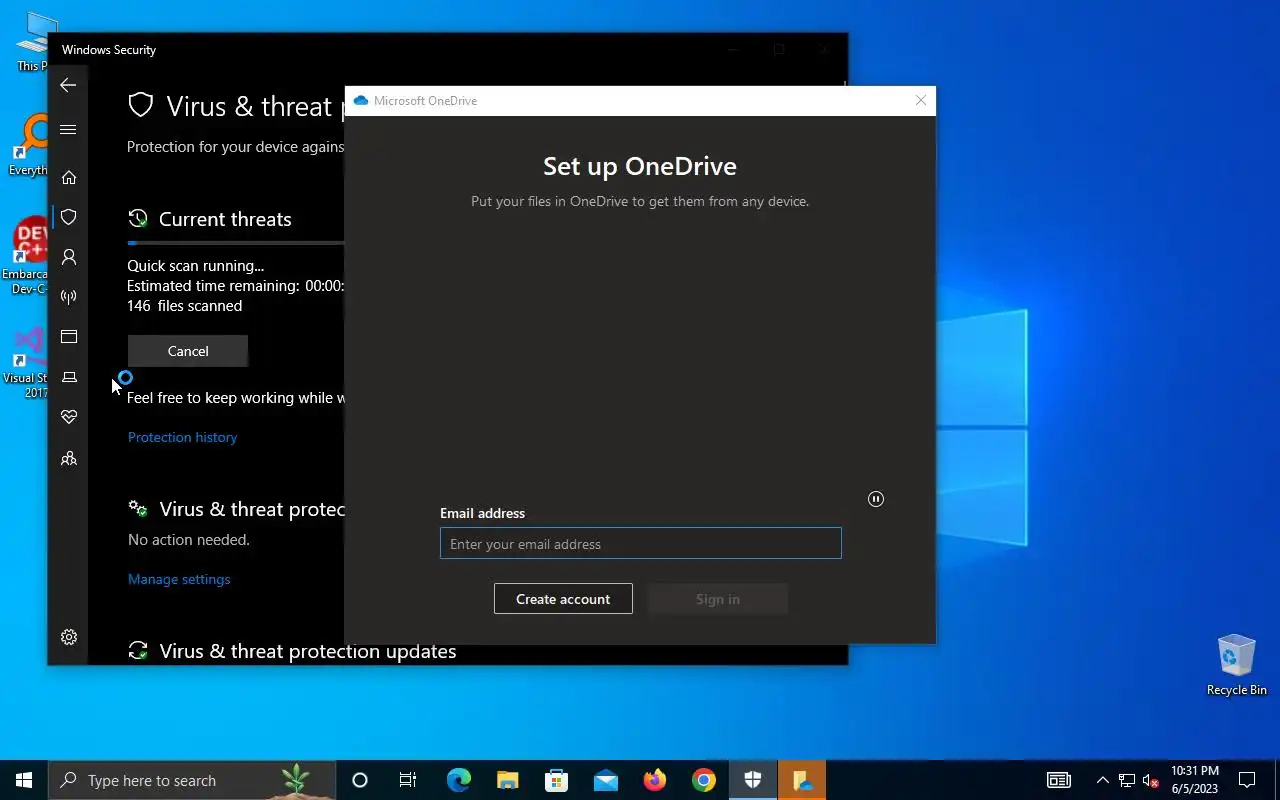
Task: Pause the OneDrive animation
Action: pyautogui.click(x=876, y=499)
